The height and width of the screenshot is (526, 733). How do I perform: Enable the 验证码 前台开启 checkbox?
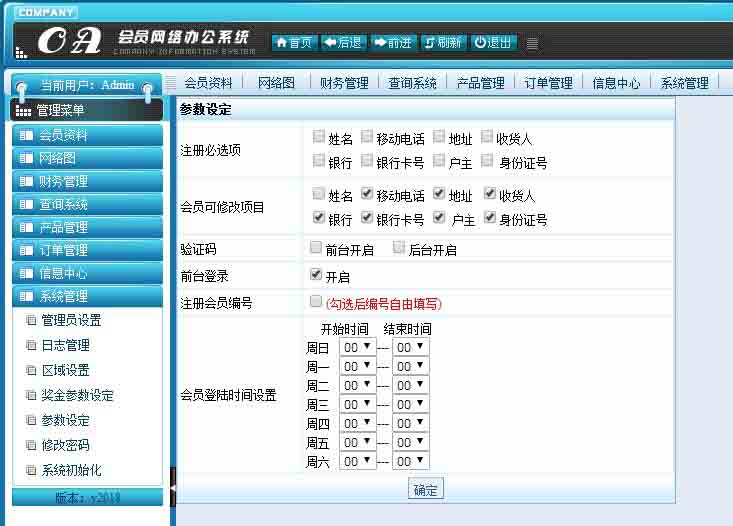point(317,248)
